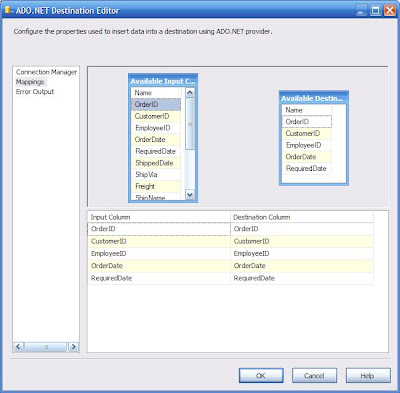Viewport: 400px width, 393px height.
Task: Select OrderID in Available Destination Columns
Action: point(307,122)
